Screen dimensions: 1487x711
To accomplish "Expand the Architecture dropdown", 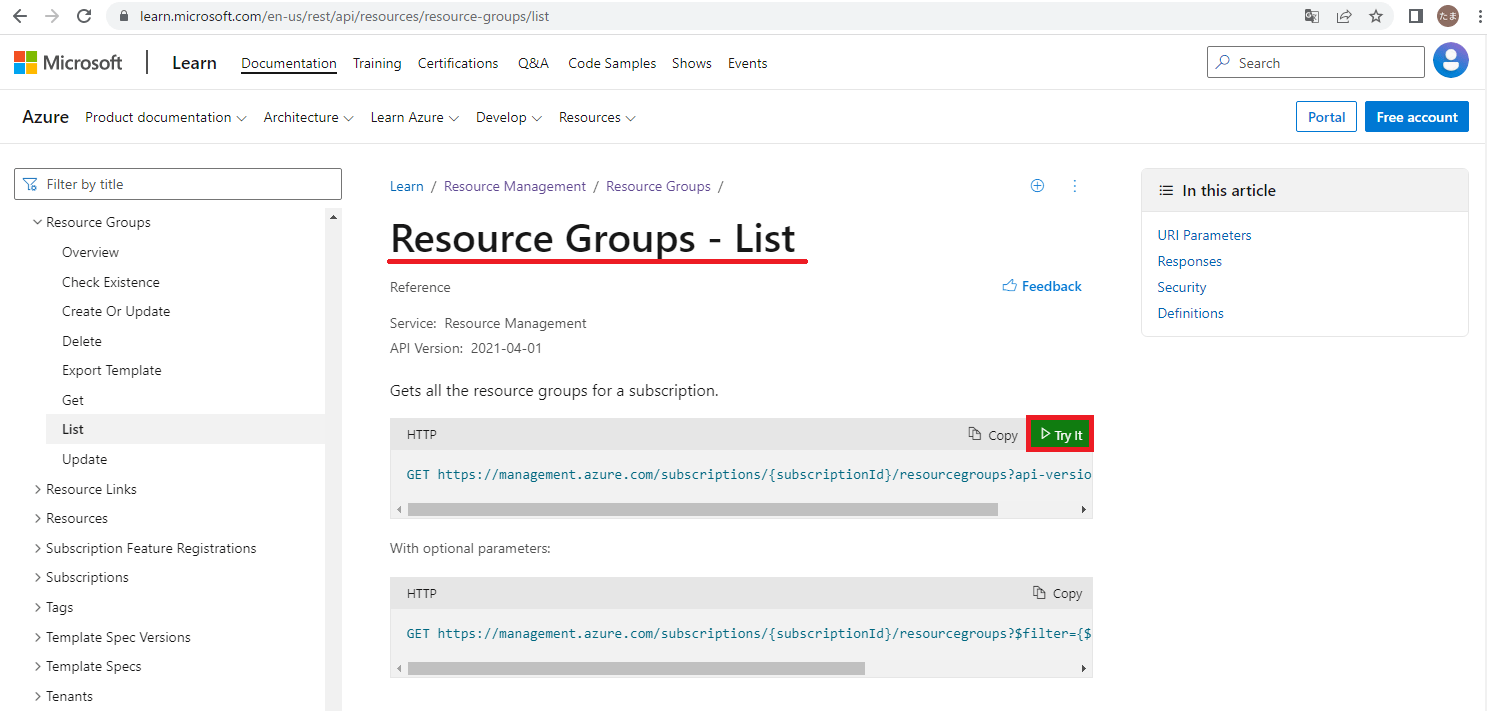I will (x=309, y=117).
